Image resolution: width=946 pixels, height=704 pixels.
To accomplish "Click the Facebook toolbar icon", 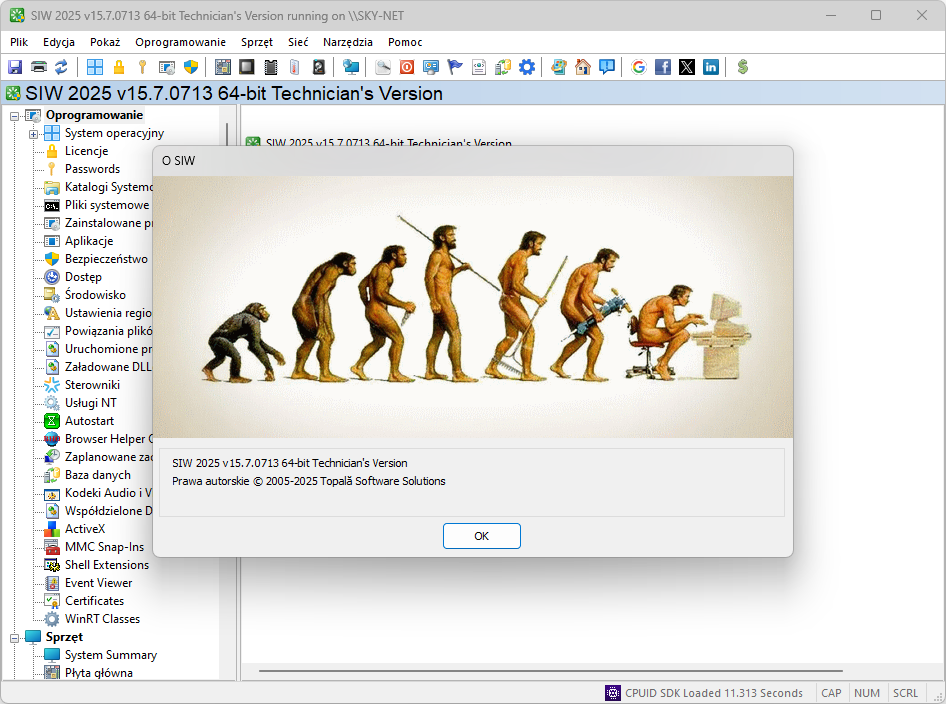I will 663,67.
